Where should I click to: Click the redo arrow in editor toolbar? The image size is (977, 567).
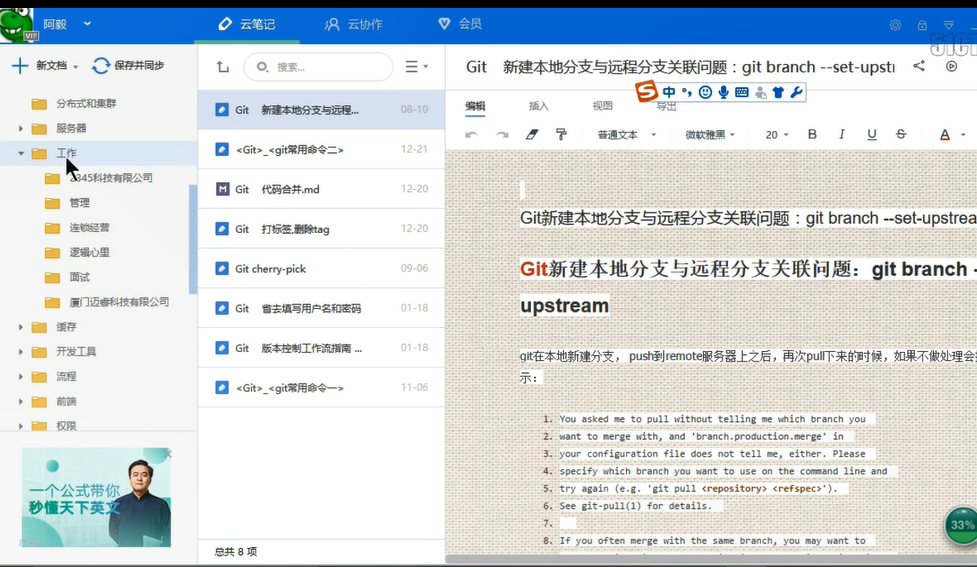502,135
